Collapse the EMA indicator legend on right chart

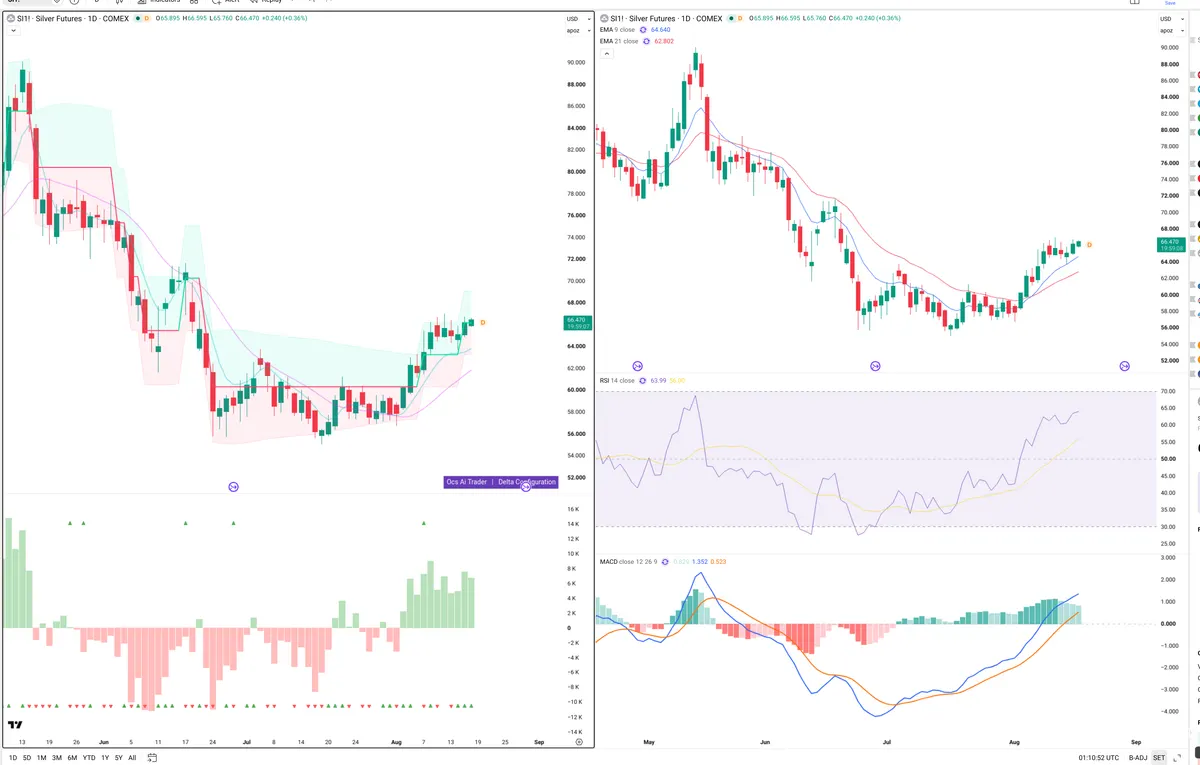point(606,53)
